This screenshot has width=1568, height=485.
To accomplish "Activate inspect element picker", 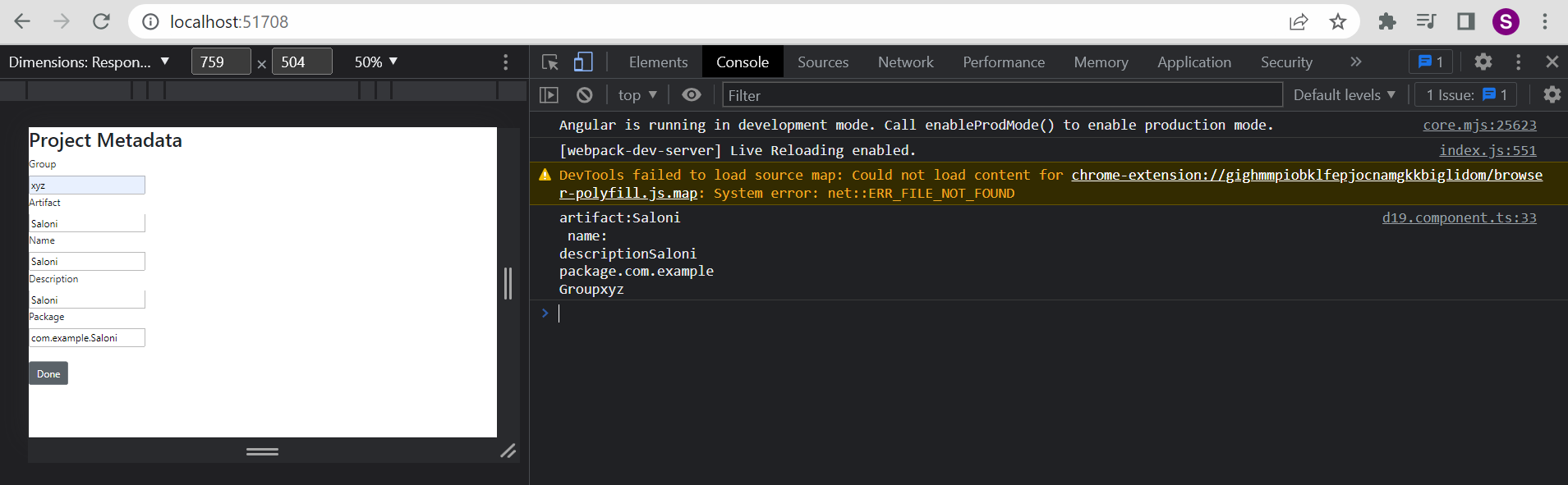I will 550,62.
